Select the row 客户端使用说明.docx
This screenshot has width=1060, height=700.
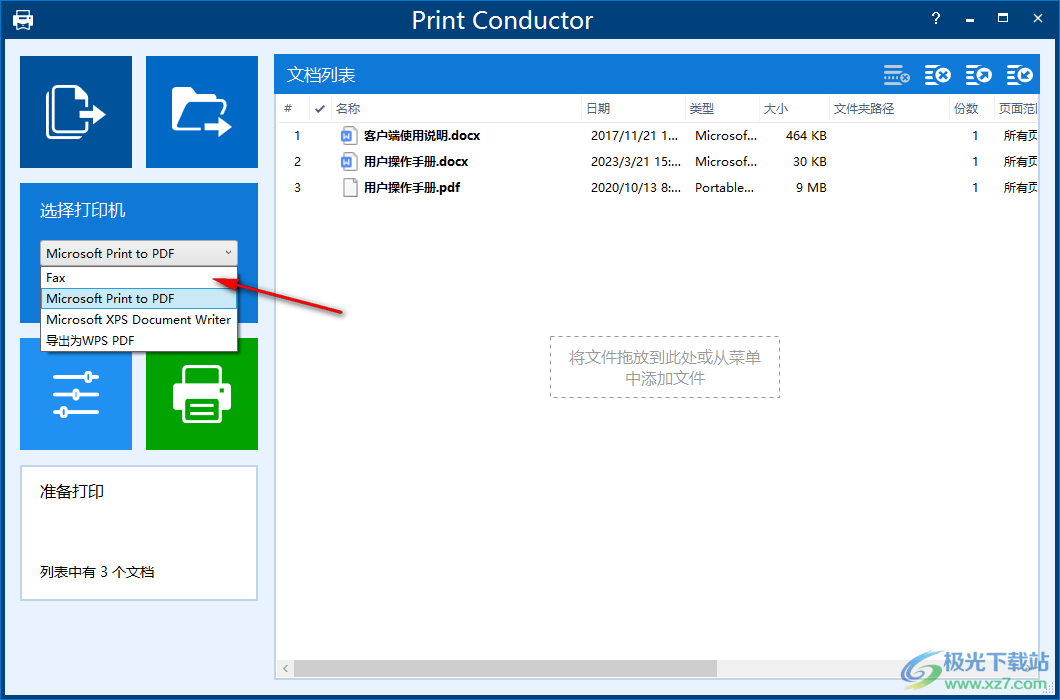659,136
